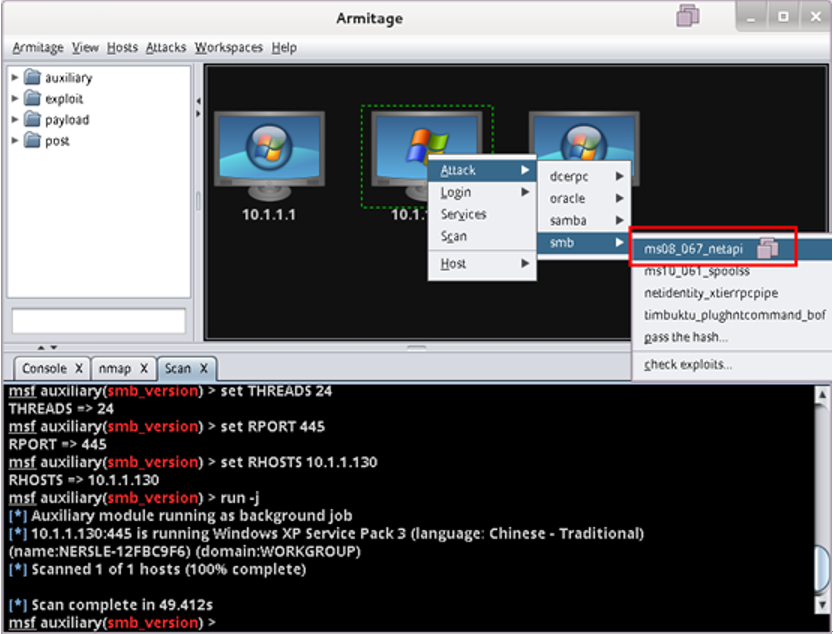Click 'set THREADS 24' console line

[x=276, y=391]
